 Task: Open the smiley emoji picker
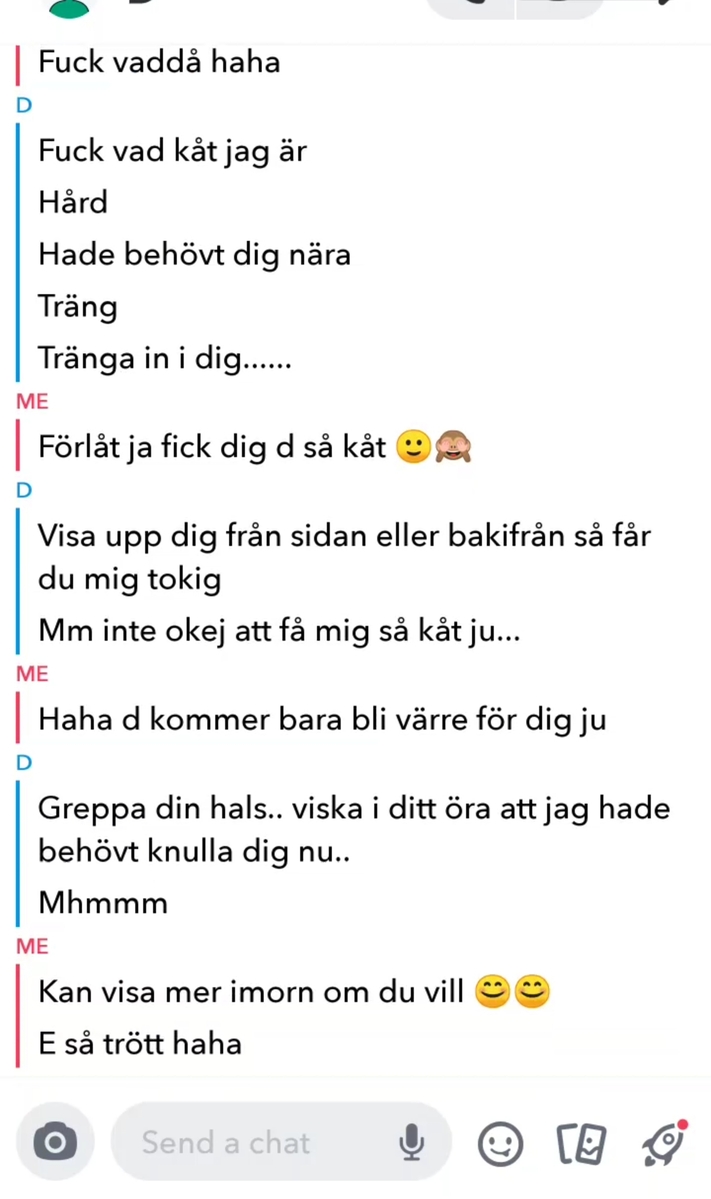[x=501, y=1144]
